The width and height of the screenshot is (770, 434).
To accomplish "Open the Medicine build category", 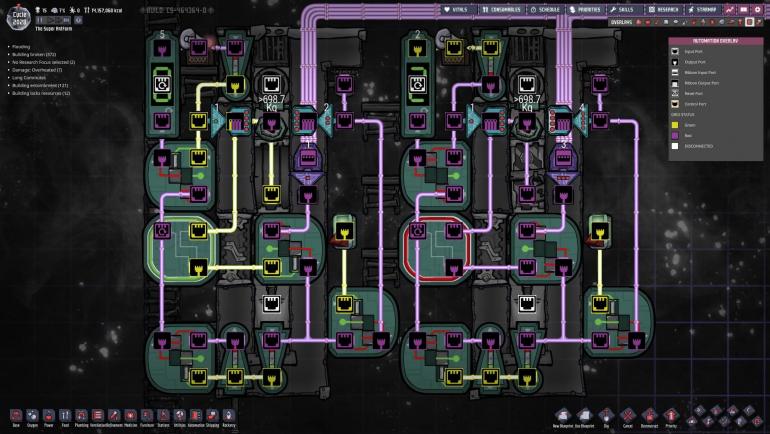I will coord(131,417).
